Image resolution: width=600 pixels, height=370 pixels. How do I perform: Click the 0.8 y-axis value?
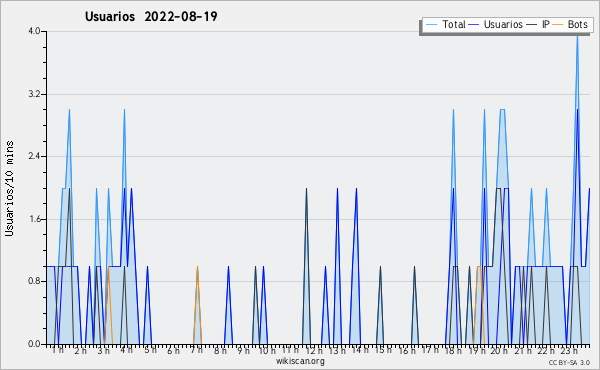(35, 282)
